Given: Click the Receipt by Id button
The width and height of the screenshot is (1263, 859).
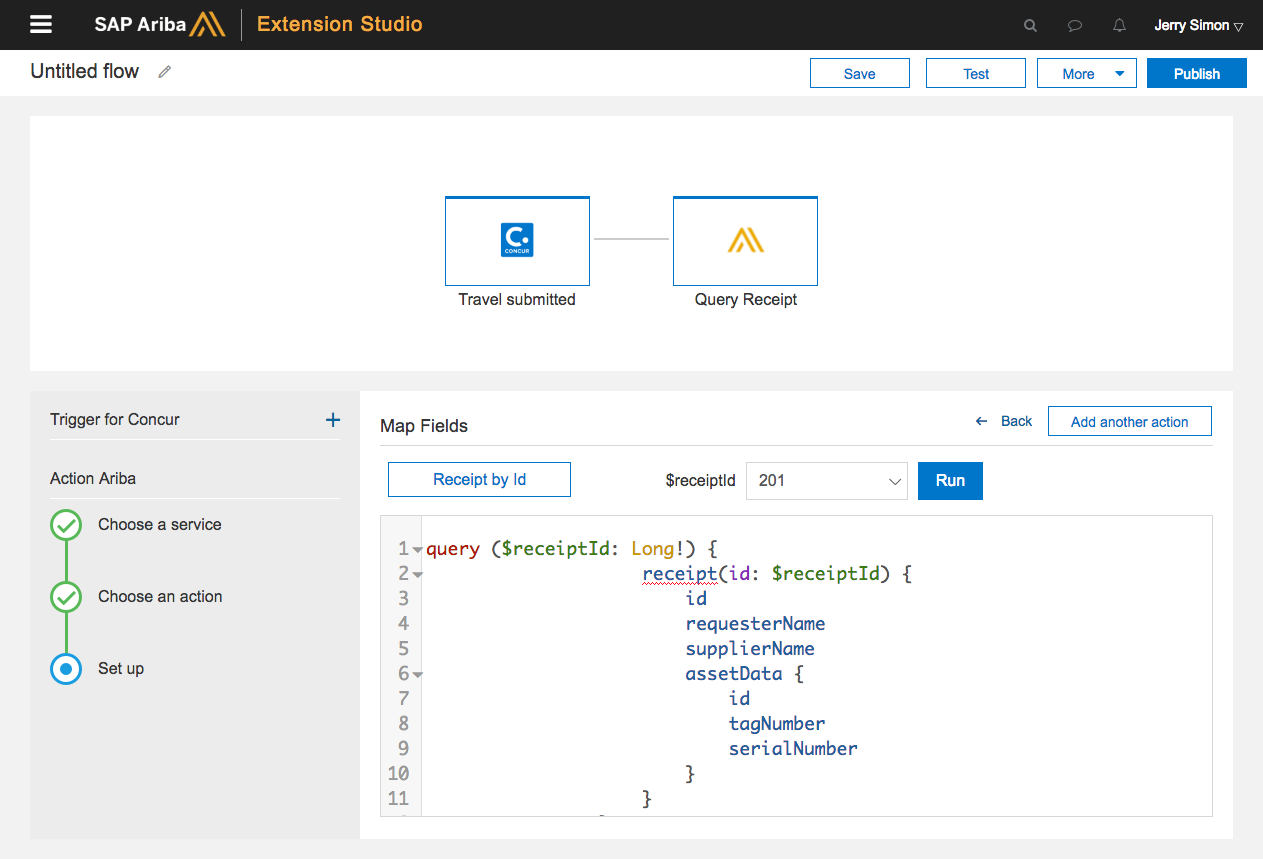Looking at the screenshot, I should [x=479, y=479].
